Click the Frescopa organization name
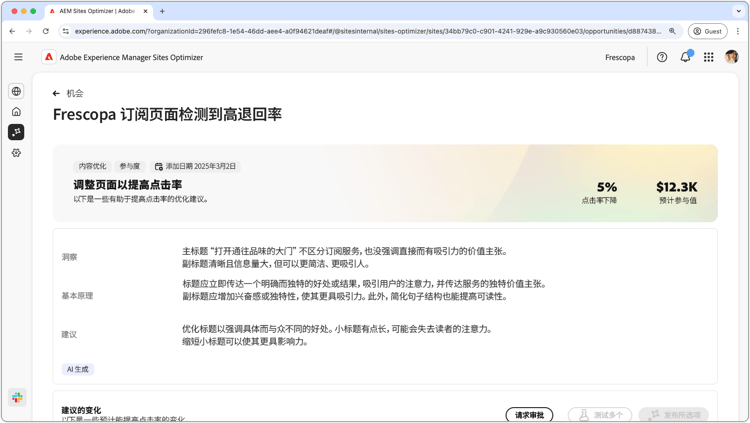Image resolution: width=750 pixels, height=423 pixels. click(620, 57)
